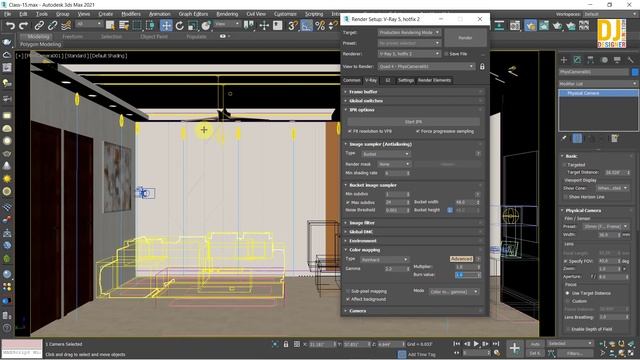Switch to the Render Elements tab
Viewport: 640px width, 360px height.
point(434,80)
